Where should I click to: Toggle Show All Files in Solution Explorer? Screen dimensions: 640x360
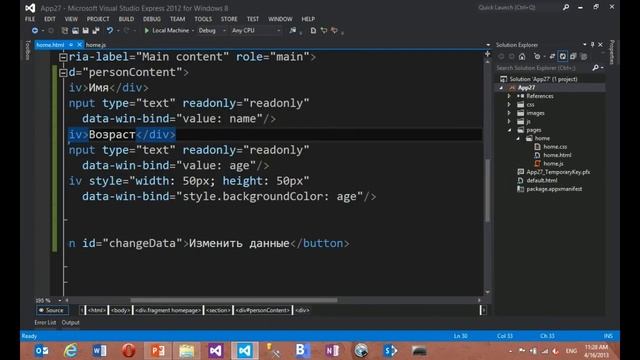pos(584,56)
